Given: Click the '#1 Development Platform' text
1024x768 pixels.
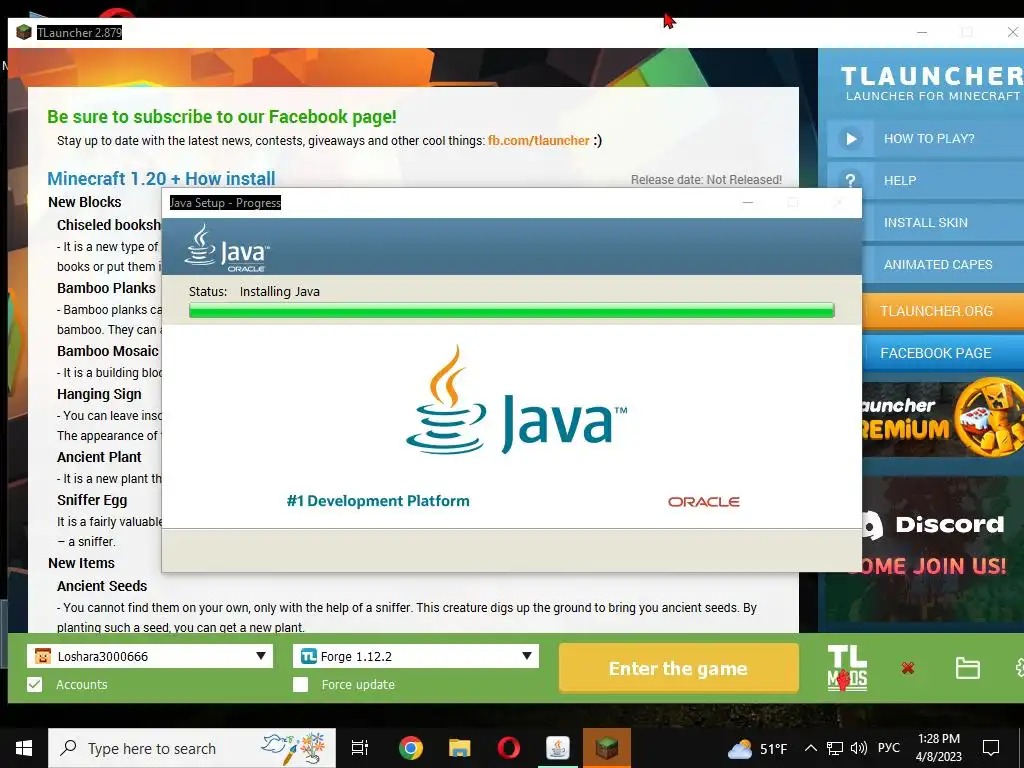Looking at the screenshot, I should point(377,501).
